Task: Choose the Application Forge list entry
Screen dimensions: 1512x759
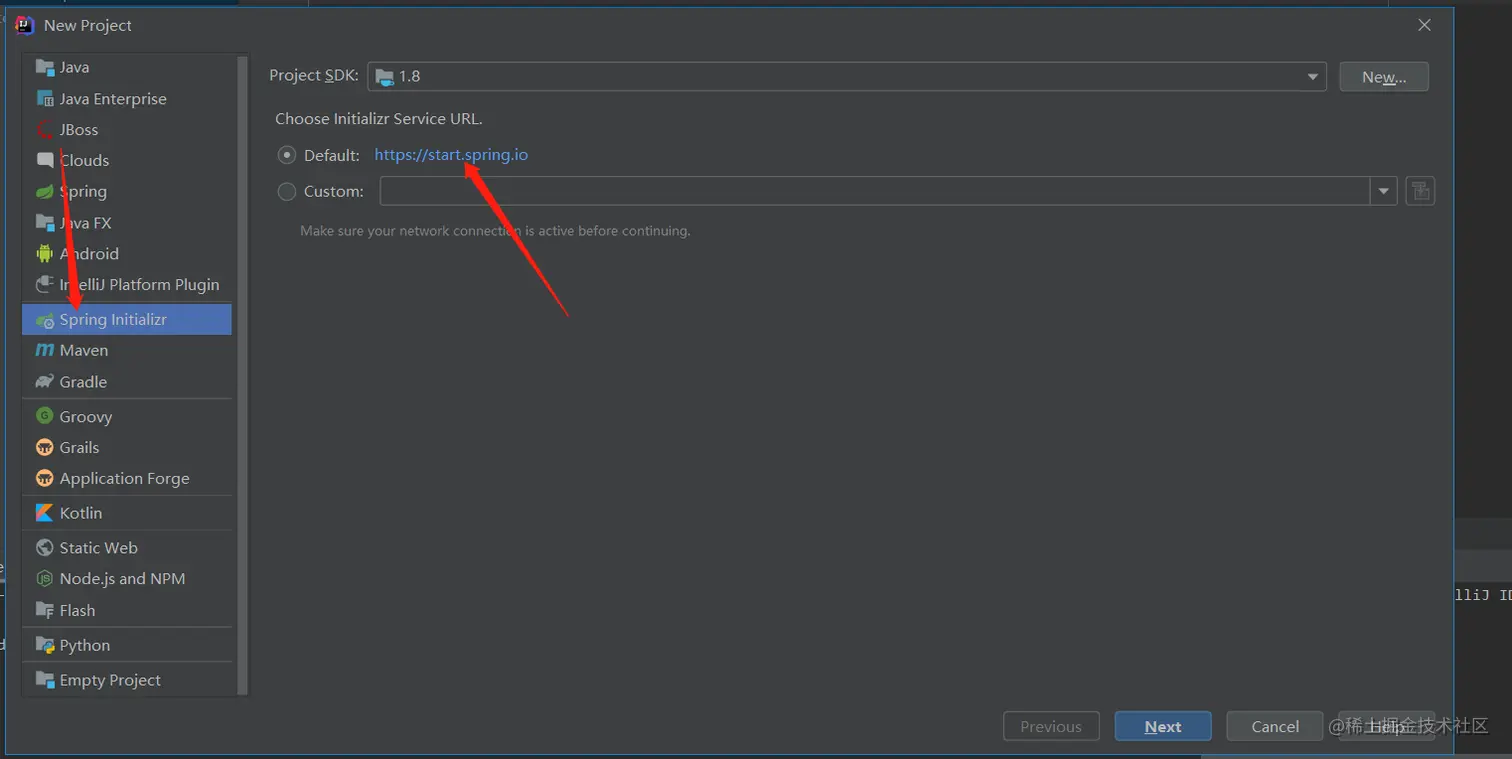Action: 127,478
